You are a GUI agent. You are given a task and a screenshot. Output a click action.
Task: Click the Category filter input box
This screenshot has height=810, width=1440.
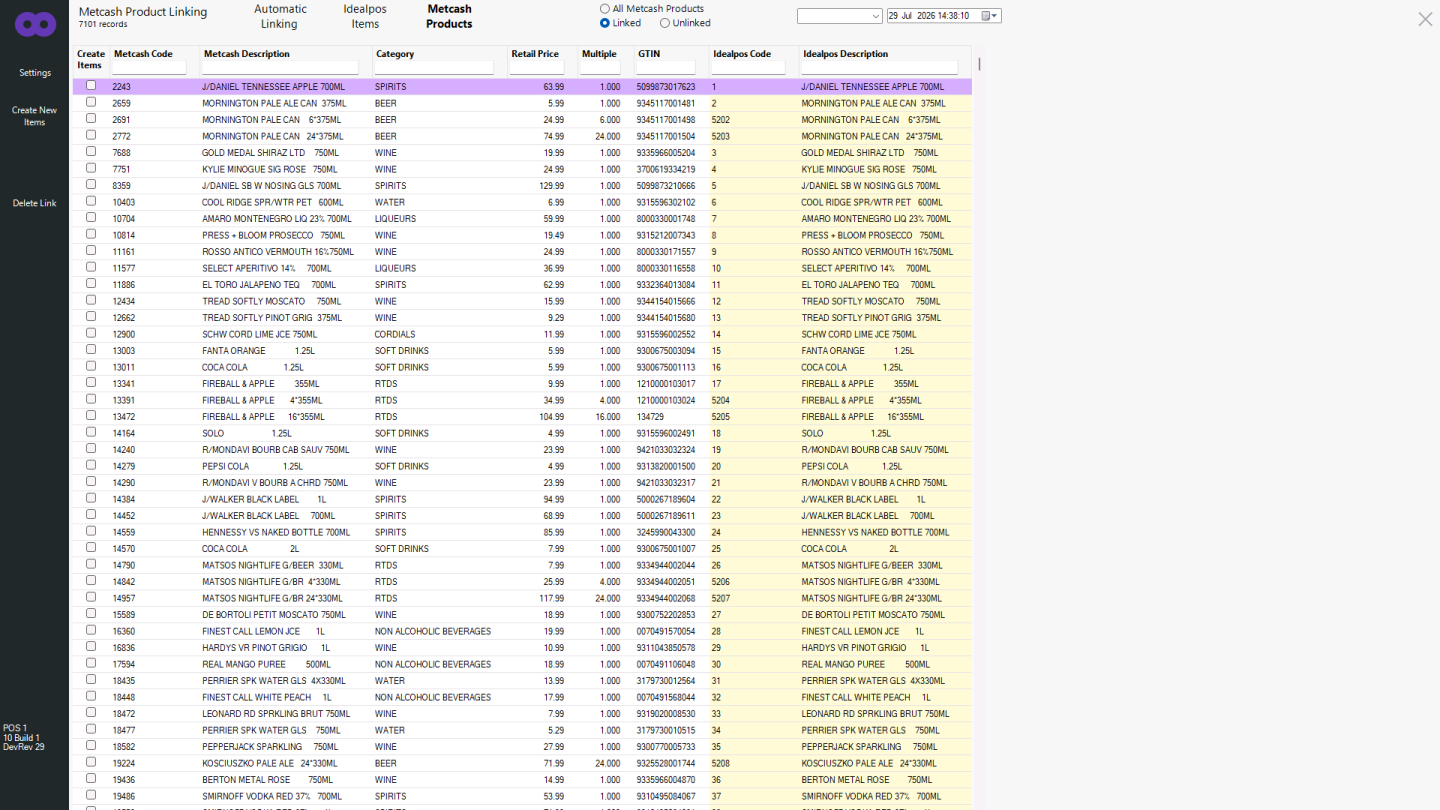point(434,68)
